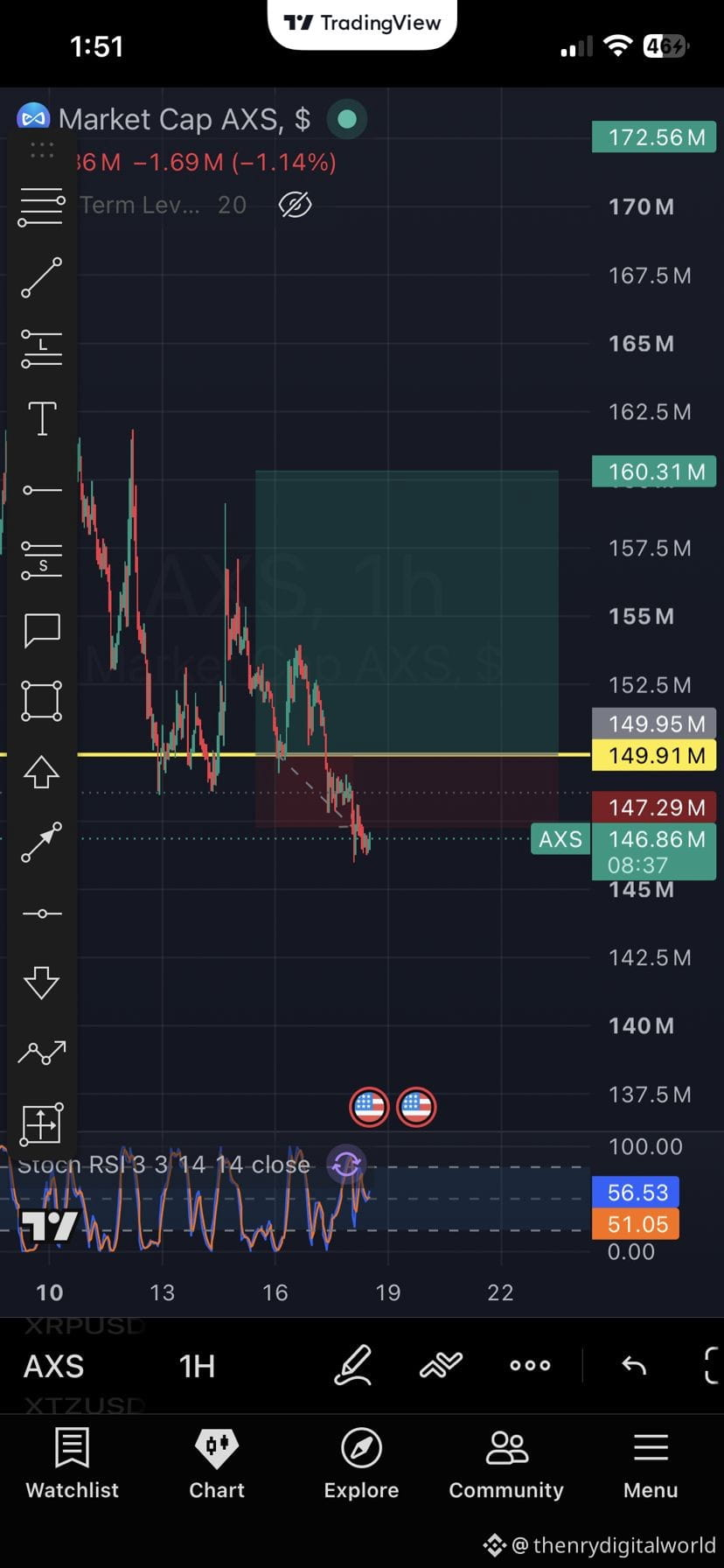Tap the purple Stoch RSI refresh icon

[x=346, y=1164]
